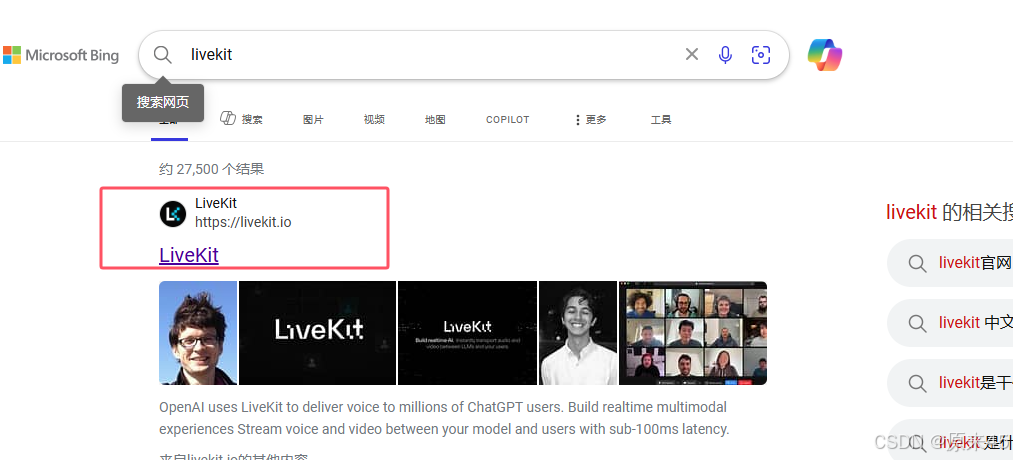Click the 约 27,500 个结果 count text
The height and width of the screenshot is (460, 1013).
coord(211,169)
